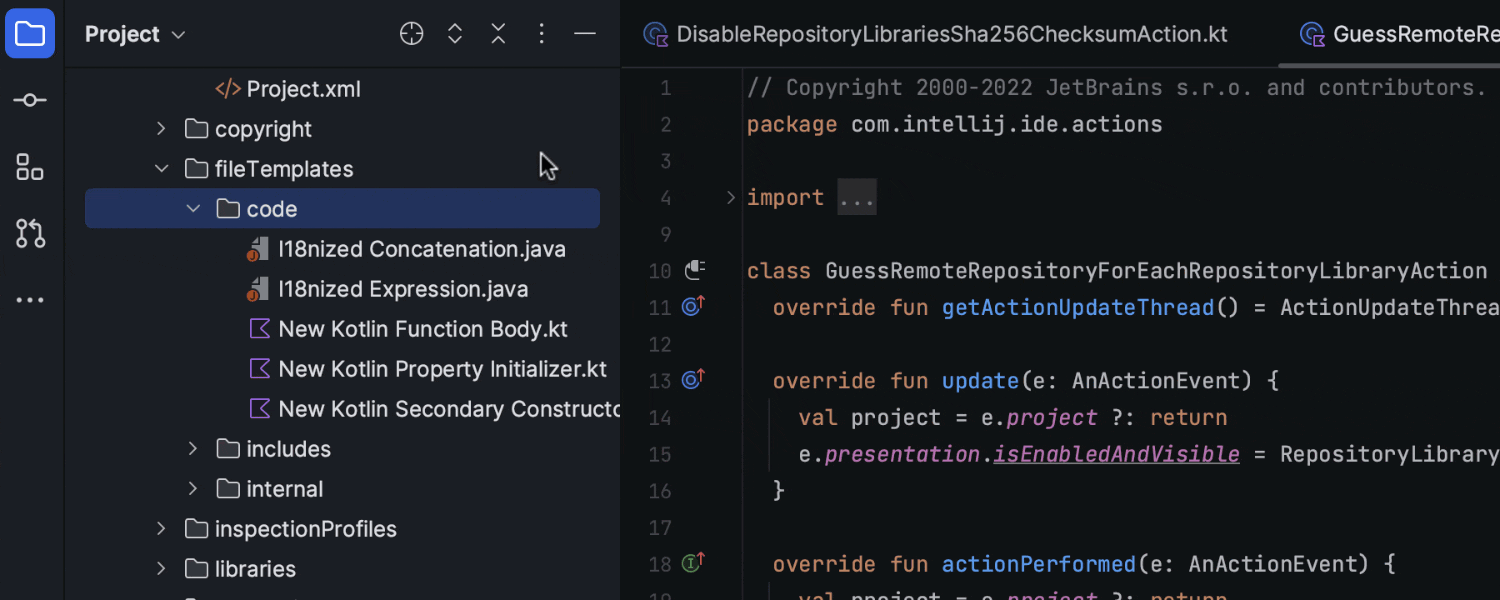Switch to the GuessRemoteRe editor tab
Screen dimensions: 1500x600
(1410, 33)
